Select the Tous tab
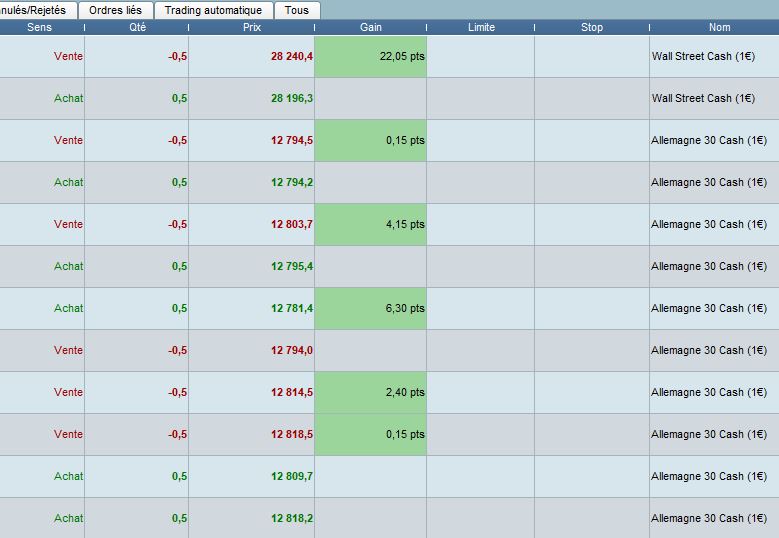The height and width of the screenshot is (538, 779). point(297,10)
